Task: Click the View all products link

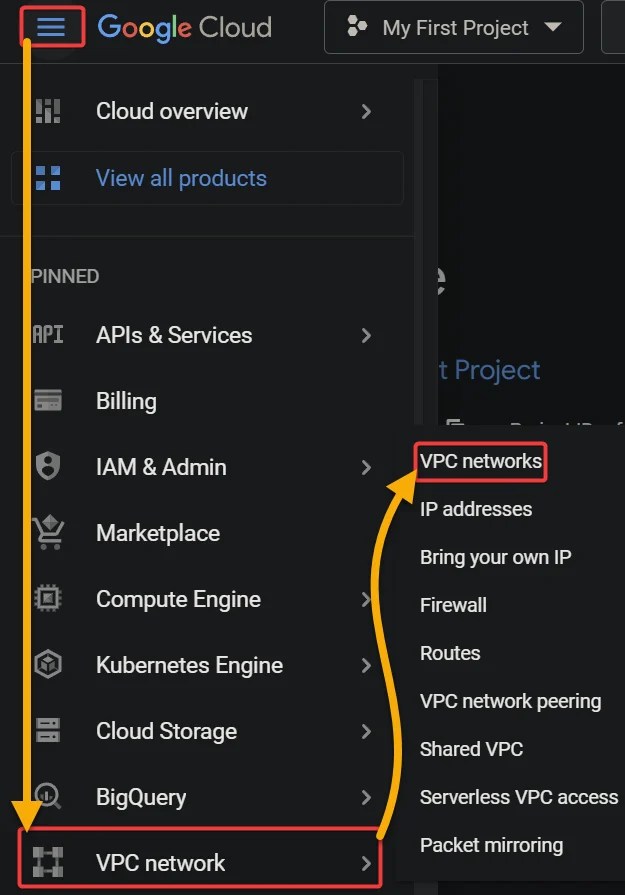Action: tap(180, 177)
